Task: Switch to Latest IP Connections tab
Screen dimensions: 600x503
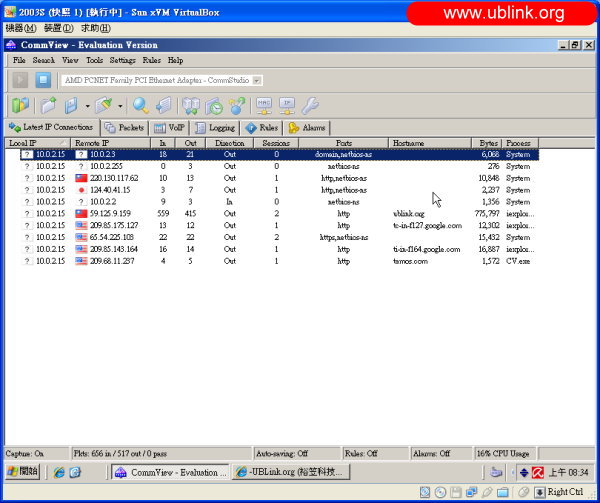Action: pyautogui.click(x=51, y=127)
